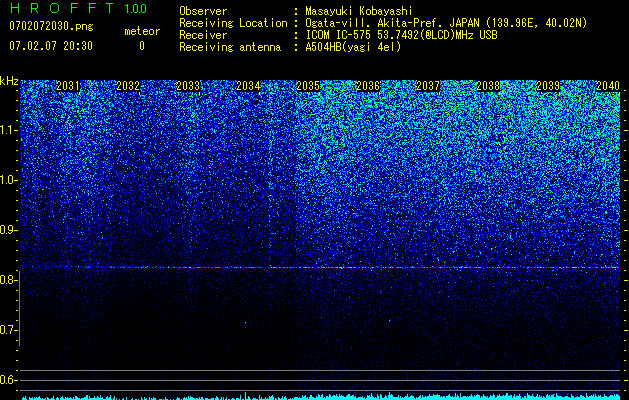Image resolution: width=629 pixels, height=400 pixels.
Task: Select the version number 1.00
Action: 135,8
